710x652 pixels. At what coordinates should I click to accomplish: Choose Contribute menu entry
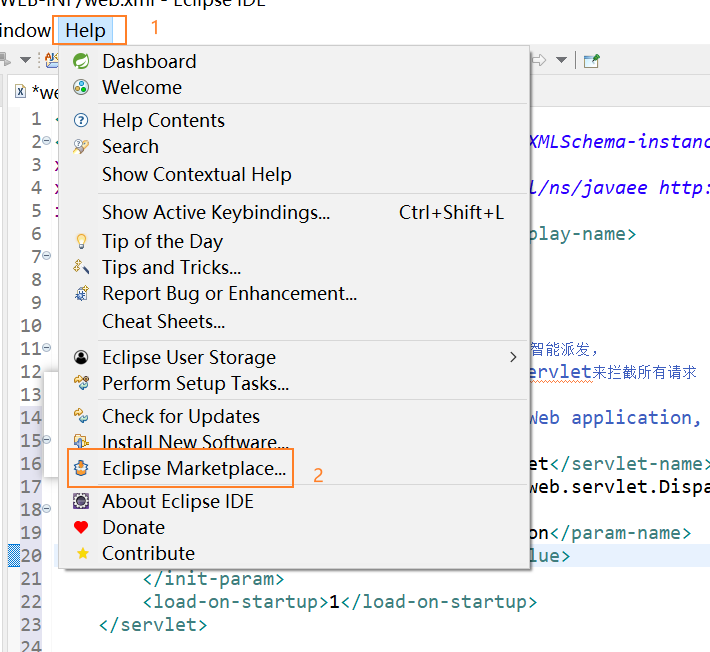[294, 553]
